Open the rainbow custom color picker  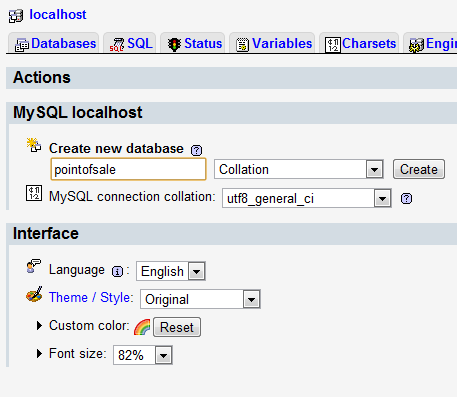[x=142, y=327]
